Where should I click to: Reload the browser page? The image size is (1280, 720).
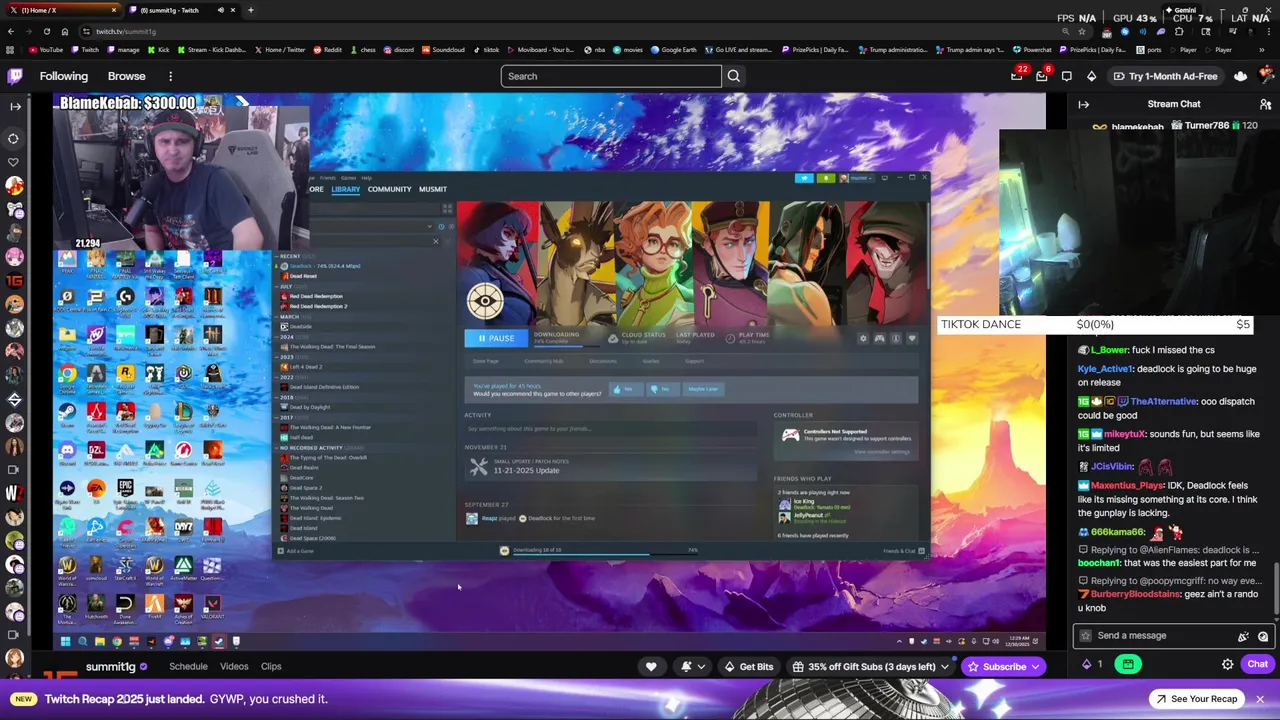click(46, 31)
